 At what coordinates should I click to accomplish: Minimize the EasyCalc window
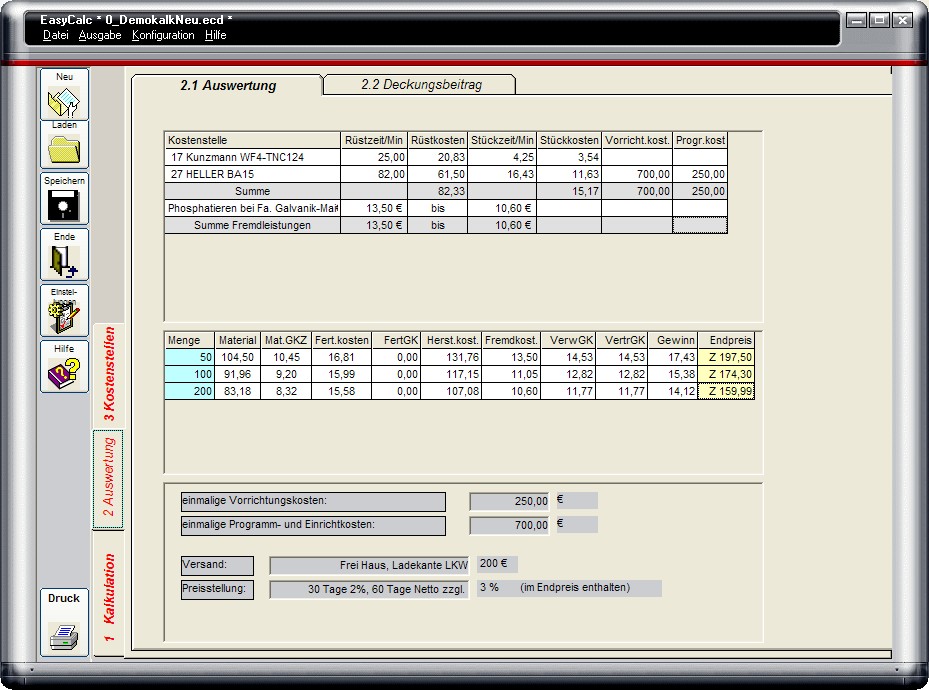857,20
